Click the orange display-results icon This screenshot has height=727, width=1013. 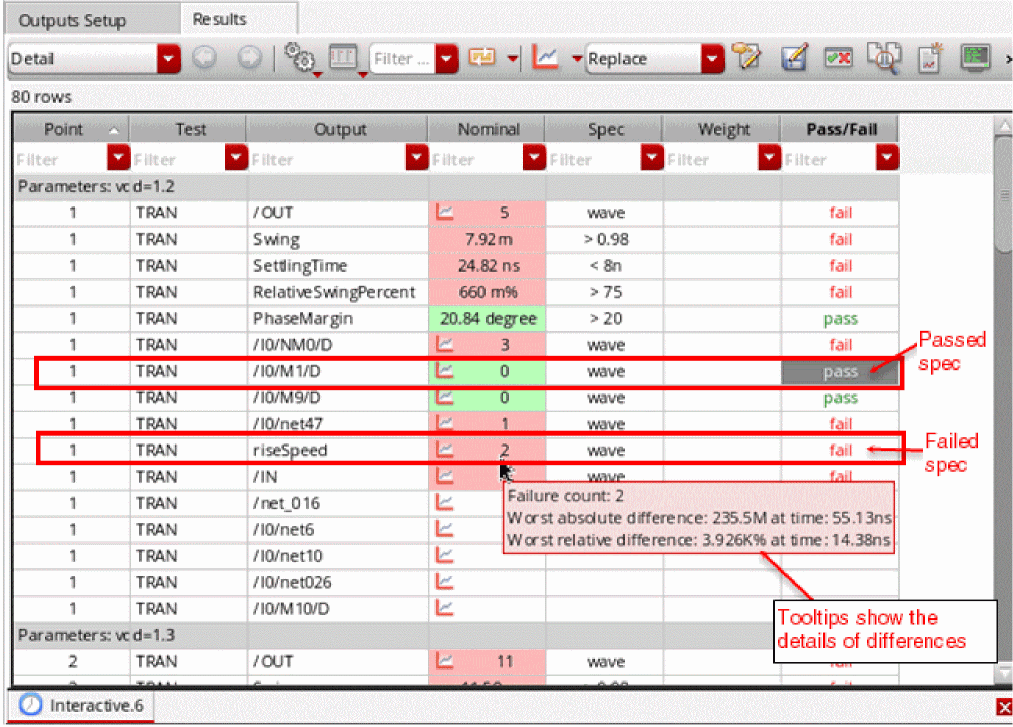tap(482, 58)
